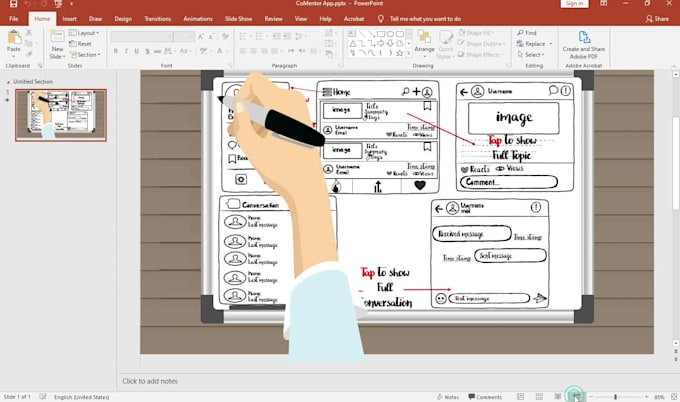Select the Oval shape in gallery
This screenshot has height=402, width=680.
pos(390,34)
